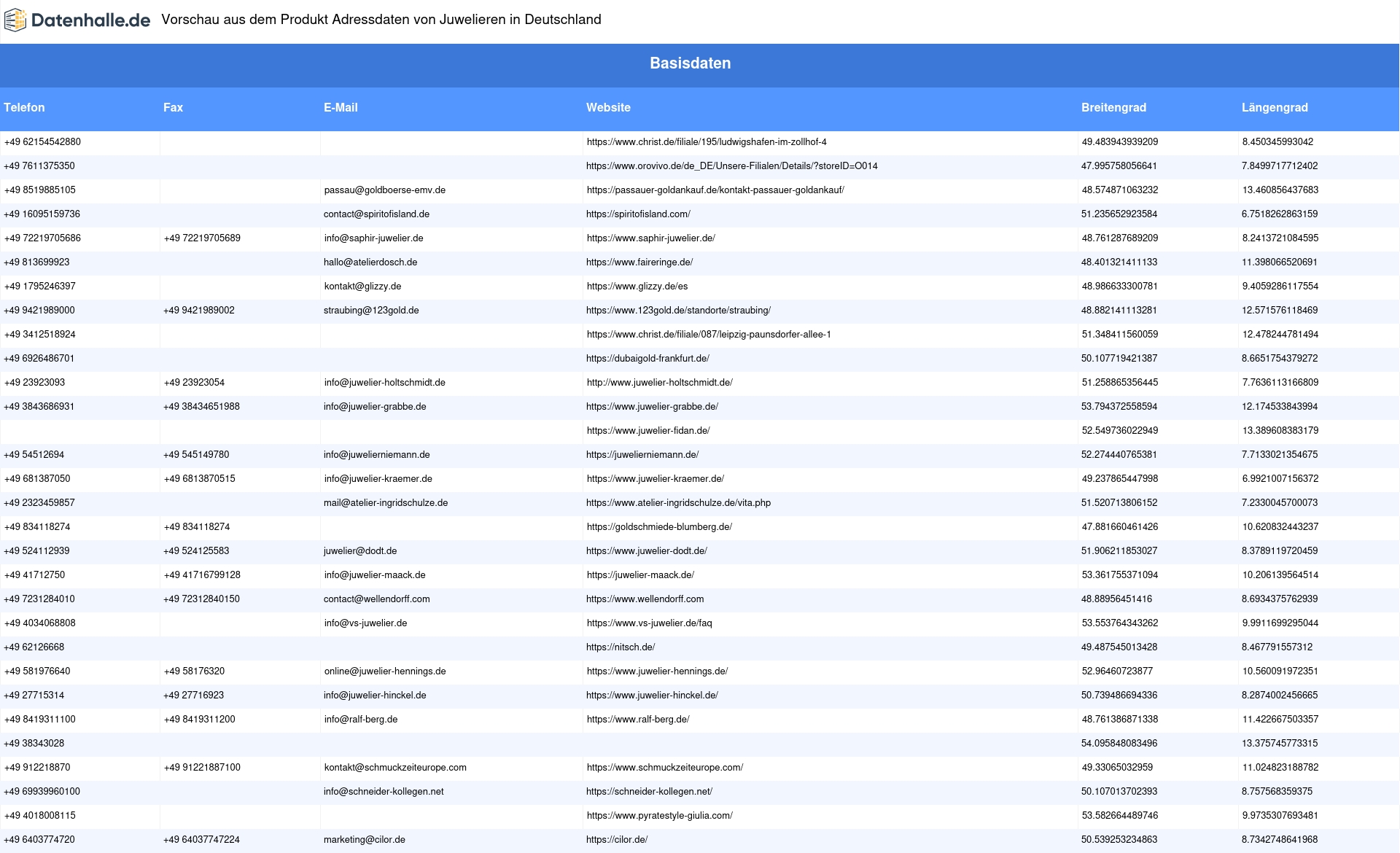Select latitude value 49.483943939209
The width and height of the screenshot is (1400, 853).
(1120, 142)
